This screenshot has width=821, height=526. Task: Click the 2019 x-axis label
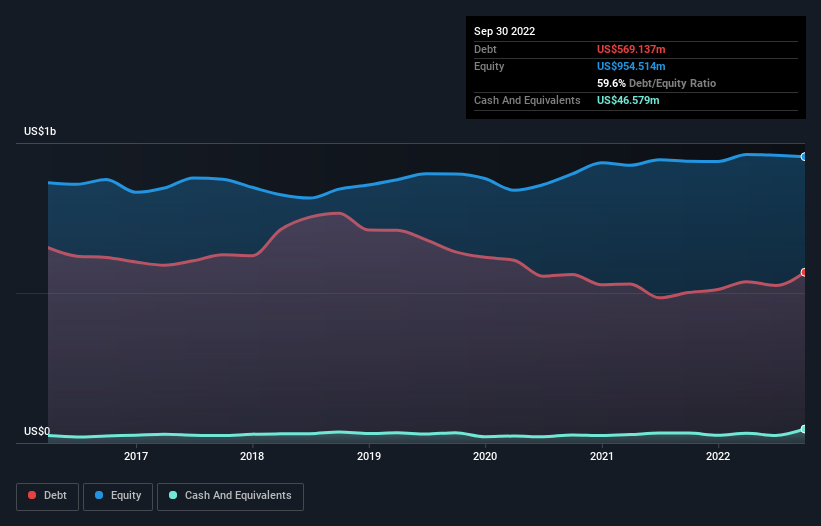pos(369,456)
